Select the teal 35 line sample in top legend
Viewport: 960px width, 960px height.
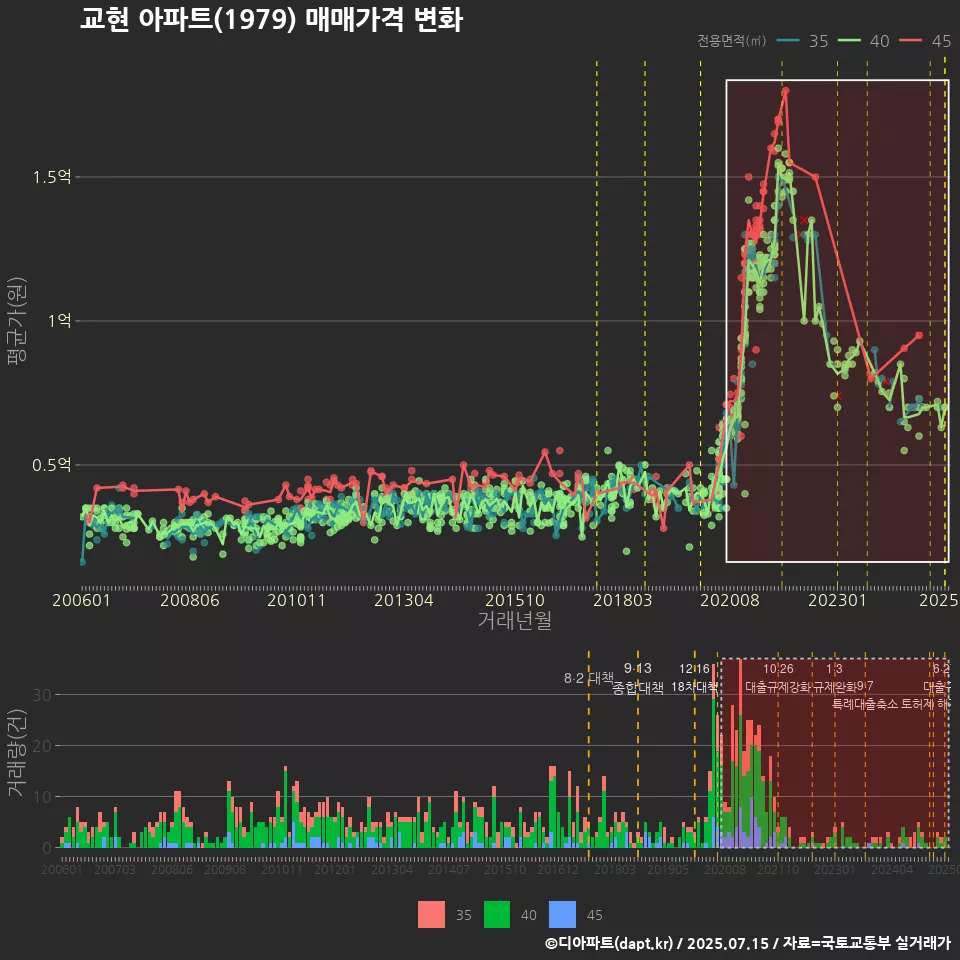point(788,40)
